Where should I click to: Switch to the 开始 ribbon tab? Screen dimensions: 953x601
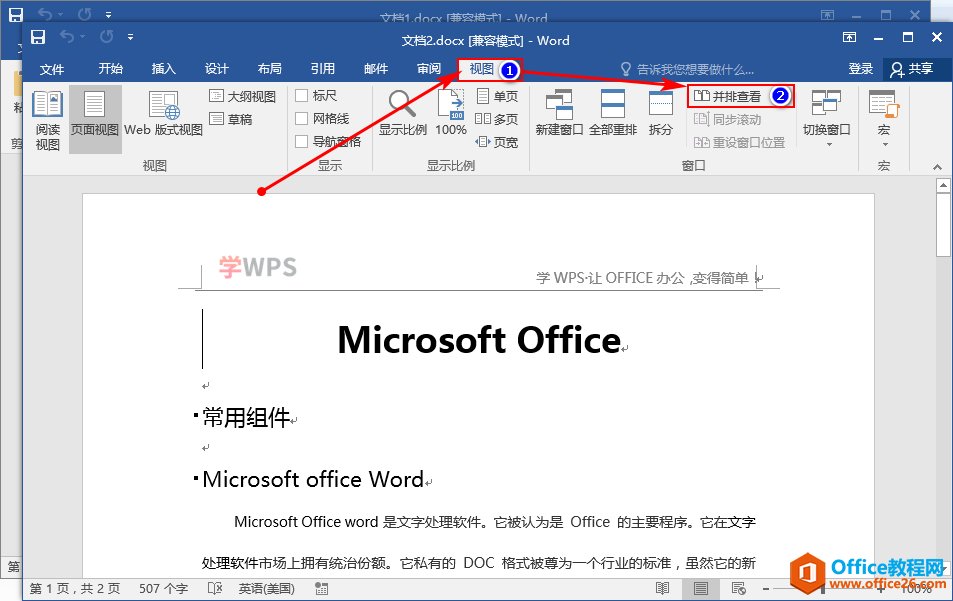click(111, 69)
